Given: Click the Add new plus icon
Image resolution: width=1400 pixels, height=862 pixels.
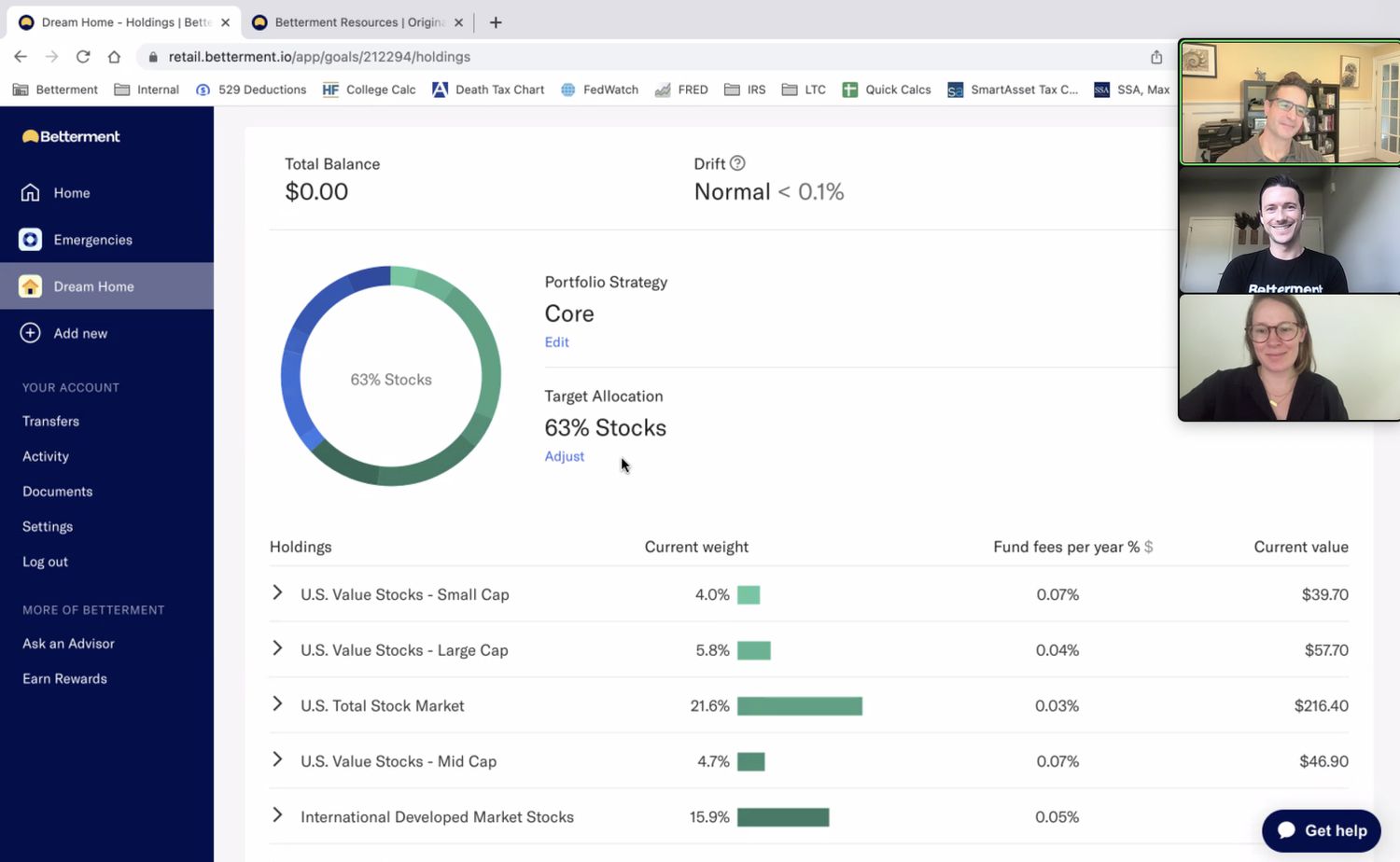Looking at the screenshot, I should tap(30, 333).
